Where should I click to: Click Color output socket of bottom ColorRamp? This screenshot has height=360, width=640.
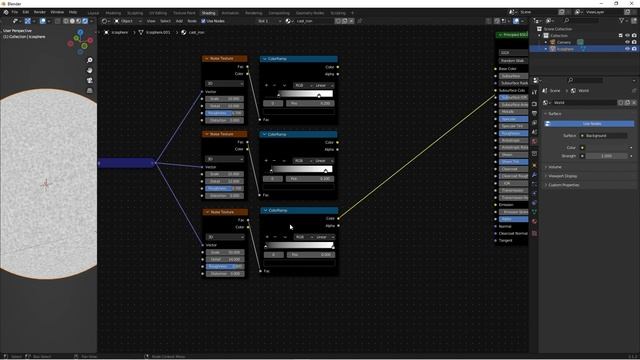click(338, 218)
